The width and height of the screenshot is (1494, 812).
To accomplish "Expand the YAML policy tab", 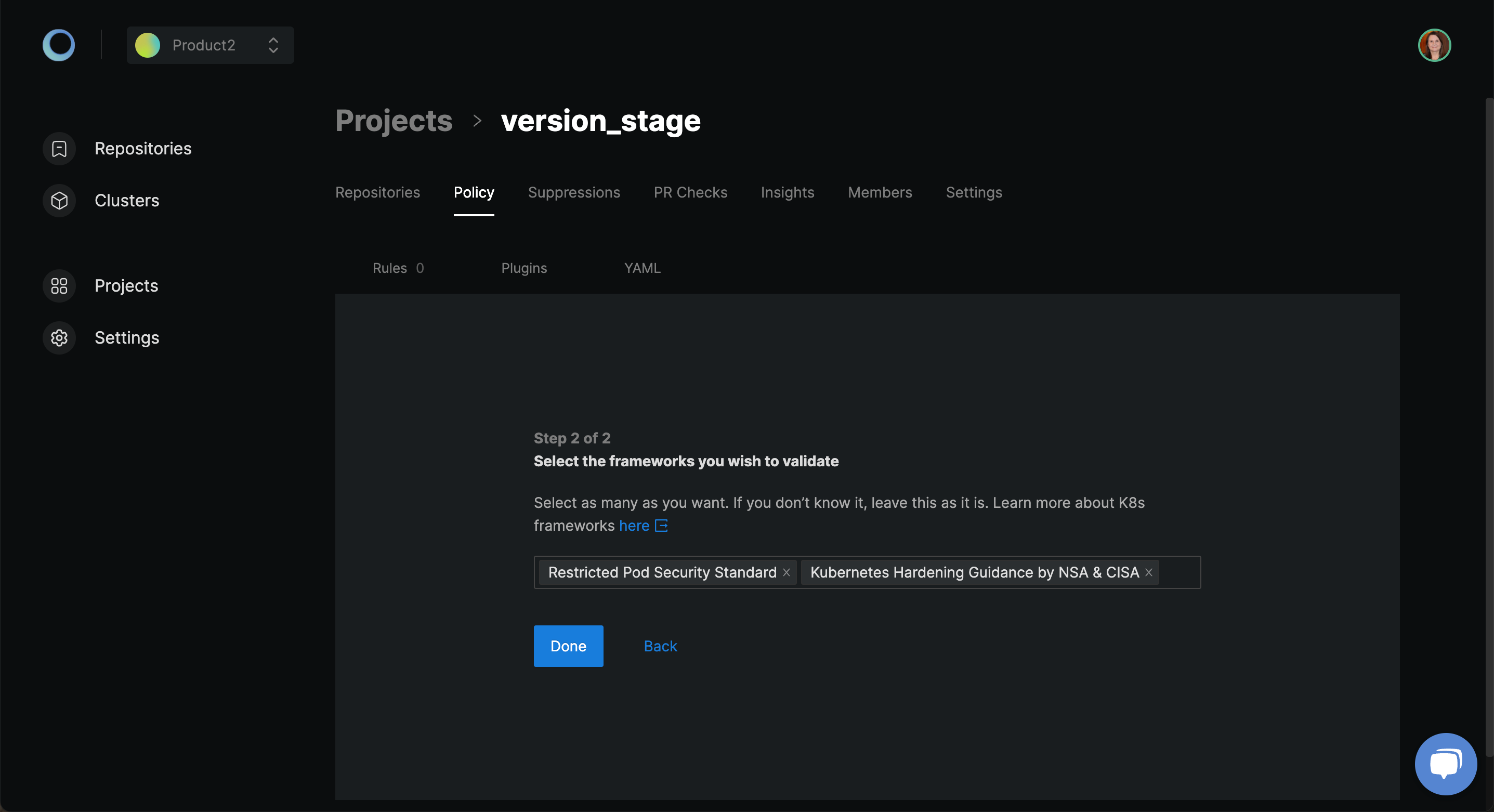I will (642, 267).
